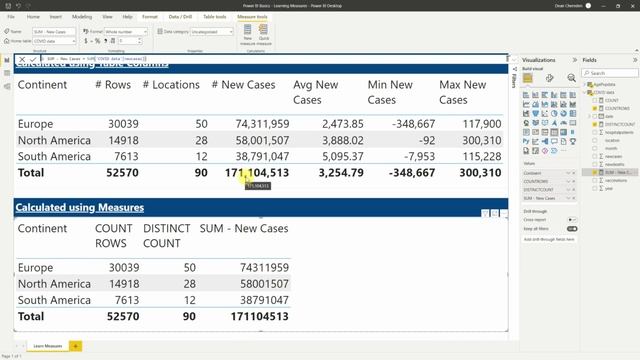Save the file from title bar
Viewport: 640px width, 360px height.
8,6
